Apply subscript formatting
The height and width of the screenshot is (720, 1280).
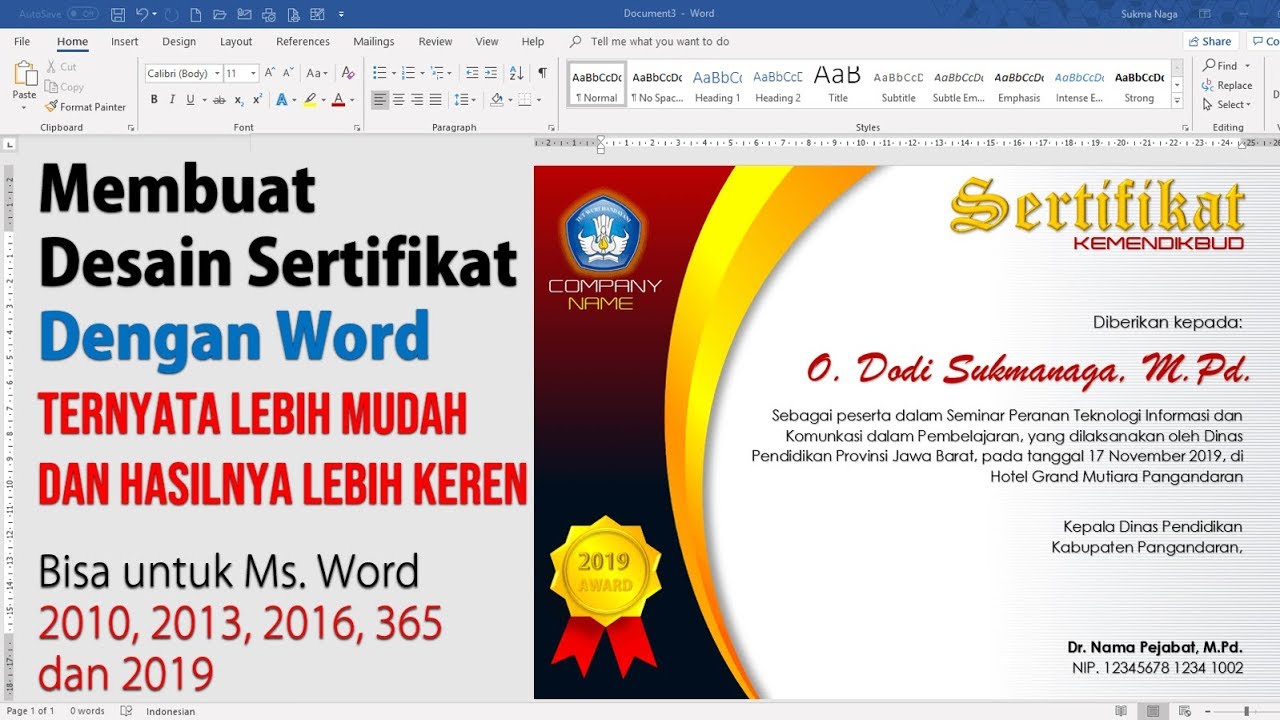(239, 100)
